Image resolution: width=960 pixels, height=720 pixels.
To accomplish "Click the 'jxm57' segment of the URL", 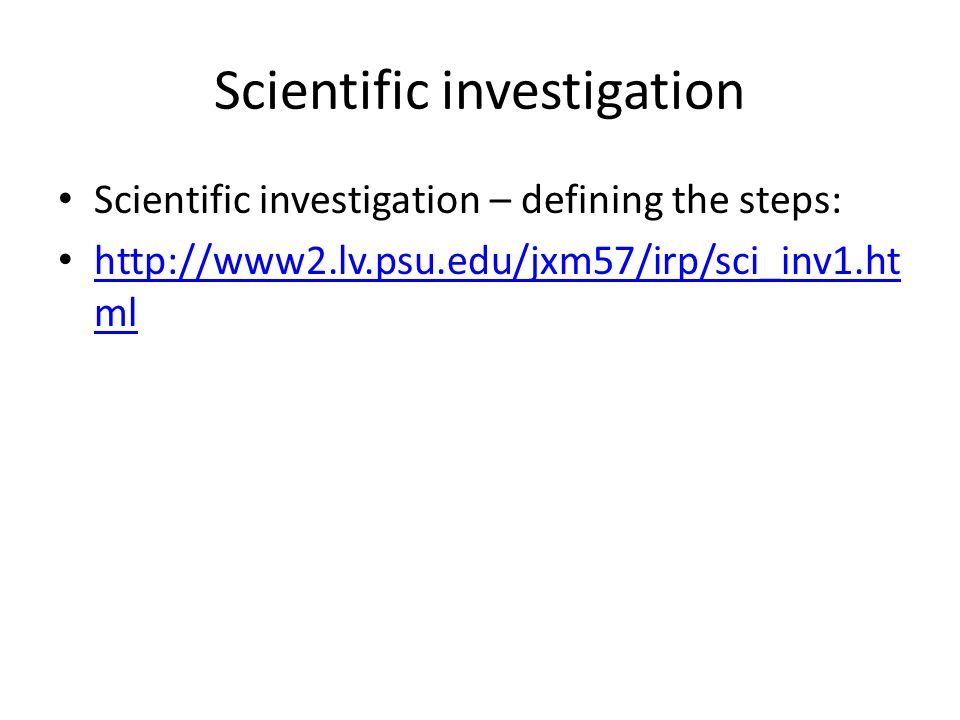I will (582, 263).
